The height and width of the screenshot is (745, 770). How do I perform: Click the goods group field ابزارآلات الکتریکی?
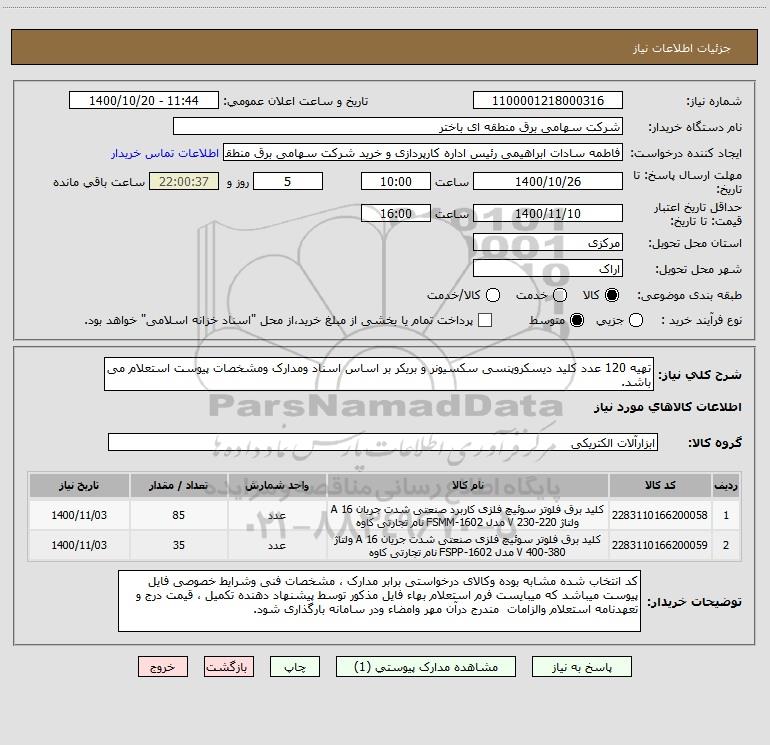pyautogui.click(x=383, y=442)
